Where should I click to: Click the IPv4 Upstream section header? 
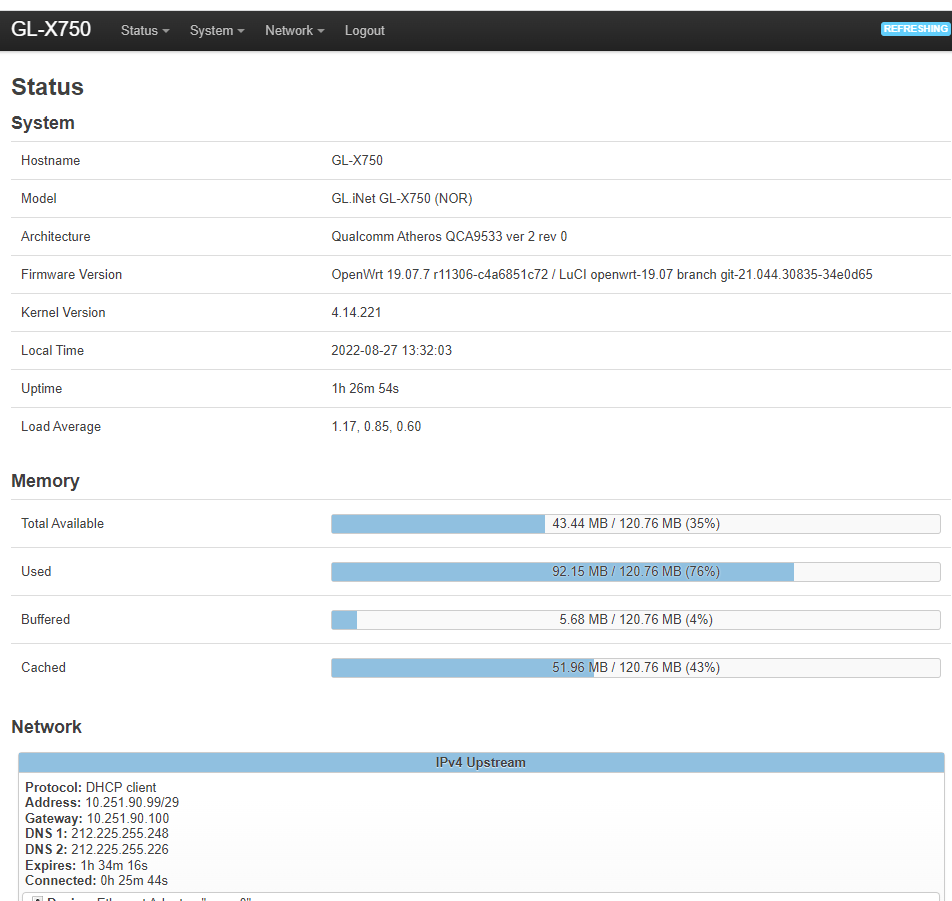[x=483, y=762]
